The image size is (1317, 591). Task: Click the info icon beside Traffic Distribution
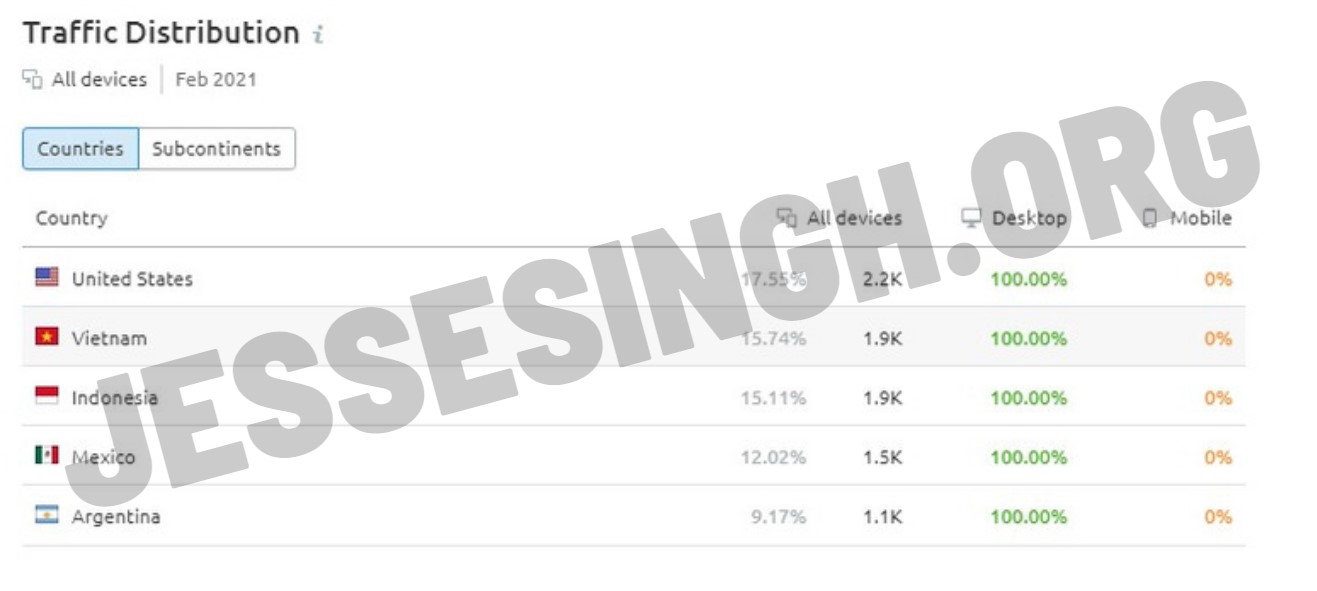coord(318,35)
